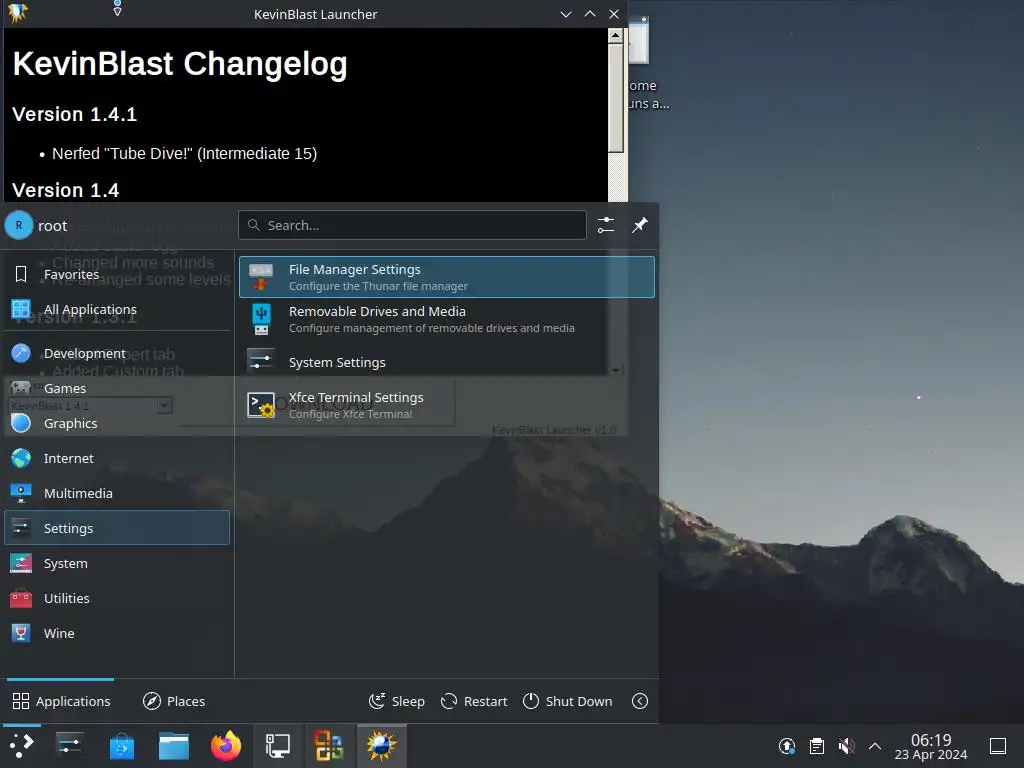Click the Restart button
The width and height of the screenshot is (1024, 768).
pos(474,701)
